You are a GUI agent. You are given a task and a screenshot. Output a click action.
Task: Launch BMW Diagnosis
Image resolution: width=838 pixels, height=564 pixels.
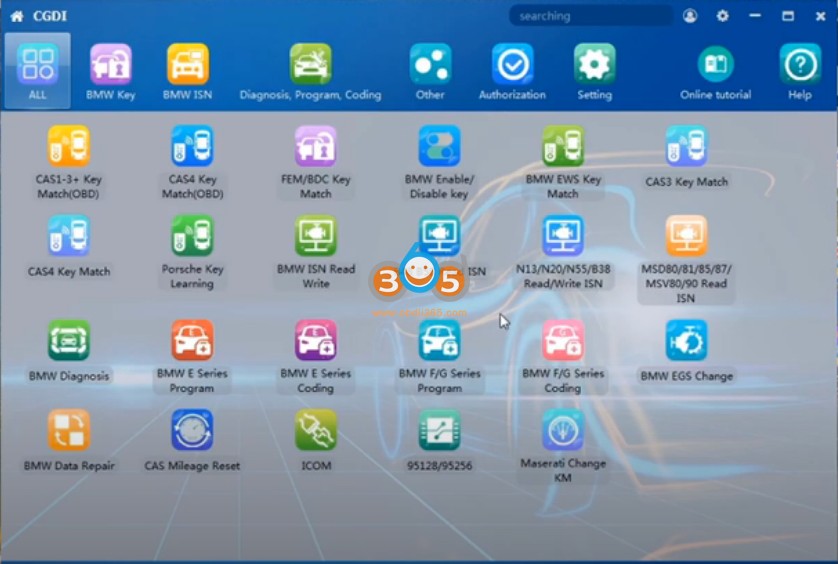pyautogui.click(x=68, y=351)
